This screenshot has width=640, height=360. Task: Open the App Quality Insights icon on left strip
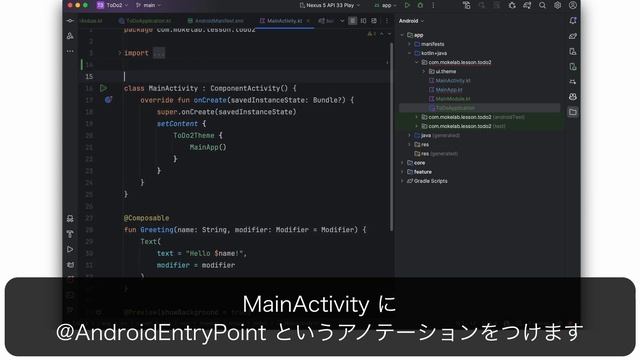pos(70,219)
